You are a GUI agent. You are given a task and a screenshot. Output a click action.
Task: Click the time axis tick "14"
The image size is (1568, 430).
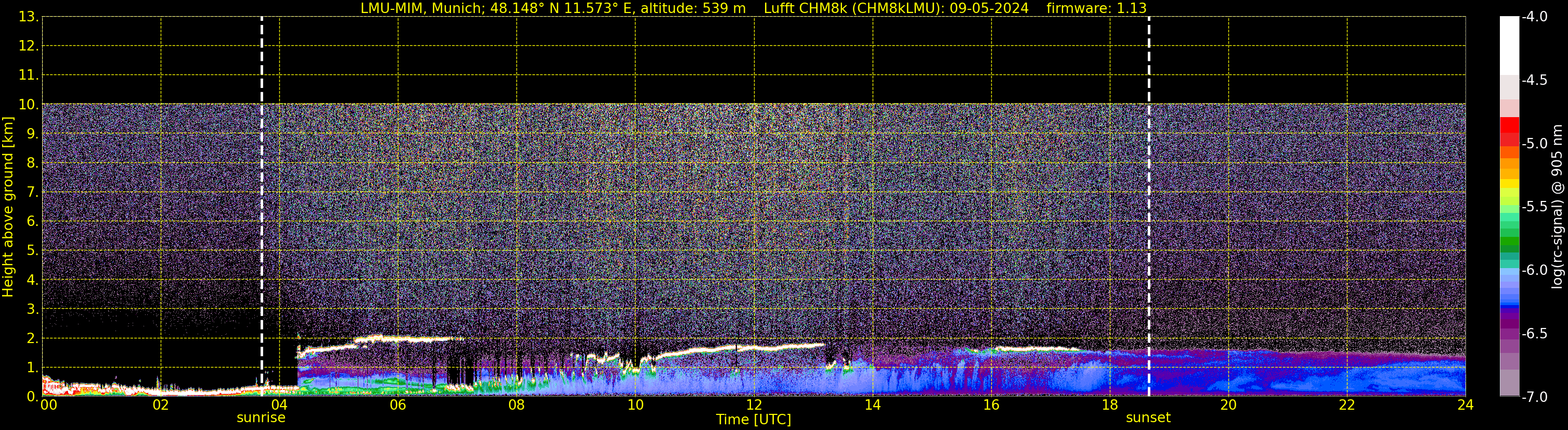click(873, 405)
